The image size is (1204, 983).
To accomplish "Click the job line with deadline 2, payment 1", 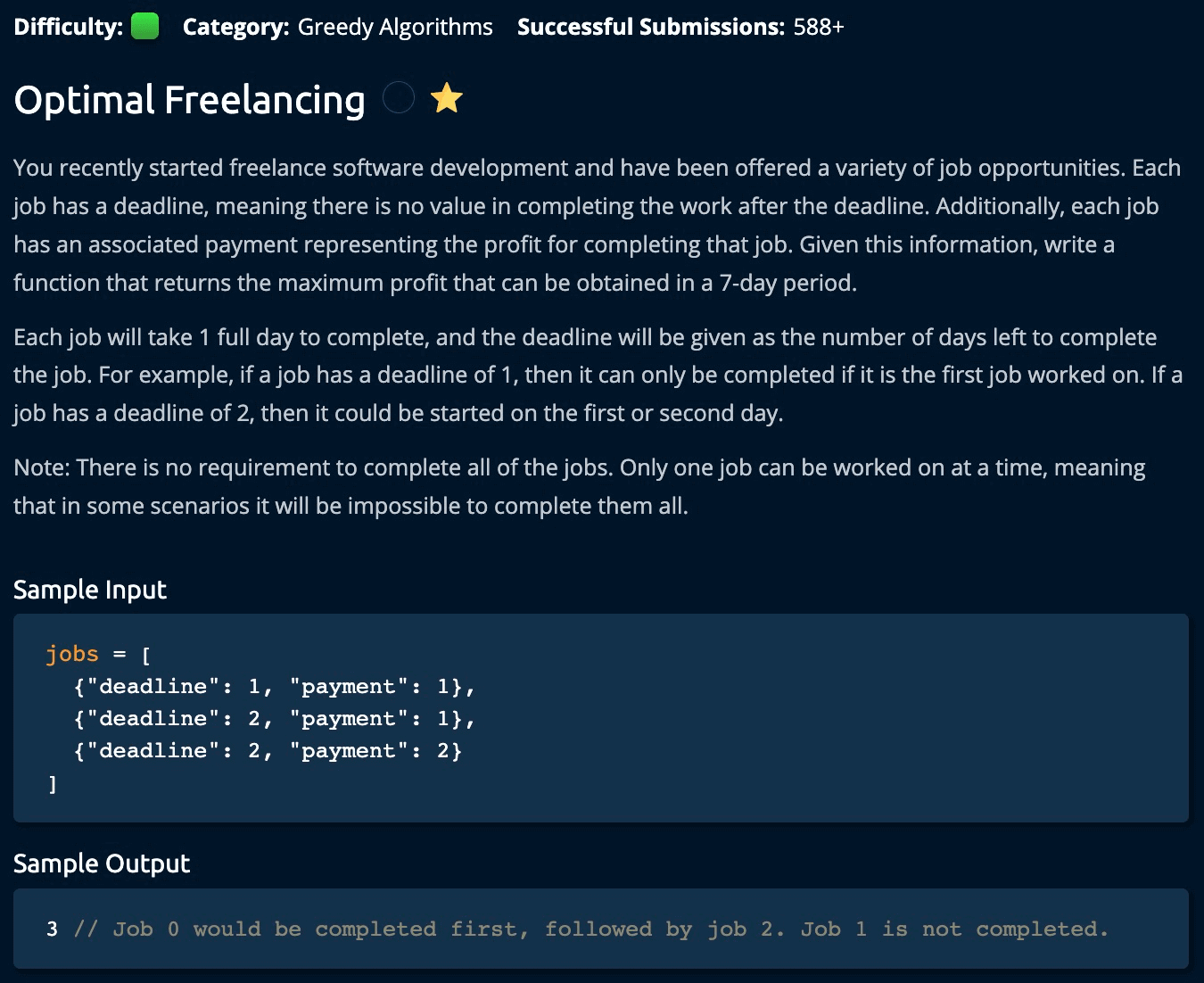I will (x=275, y=719).
